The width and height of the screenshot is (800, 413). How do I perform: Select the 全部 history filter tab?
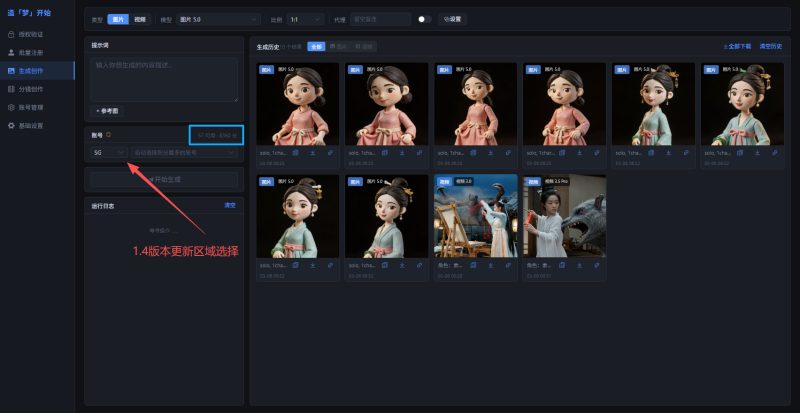(x=316, y=46)
